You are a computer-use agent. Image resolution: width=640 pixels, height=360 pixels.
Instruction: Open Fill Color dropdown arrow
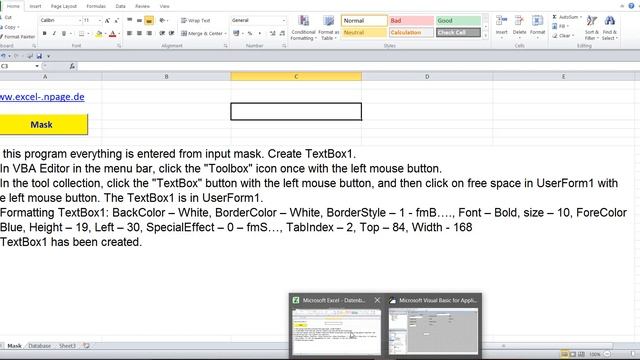click(105, 33)
